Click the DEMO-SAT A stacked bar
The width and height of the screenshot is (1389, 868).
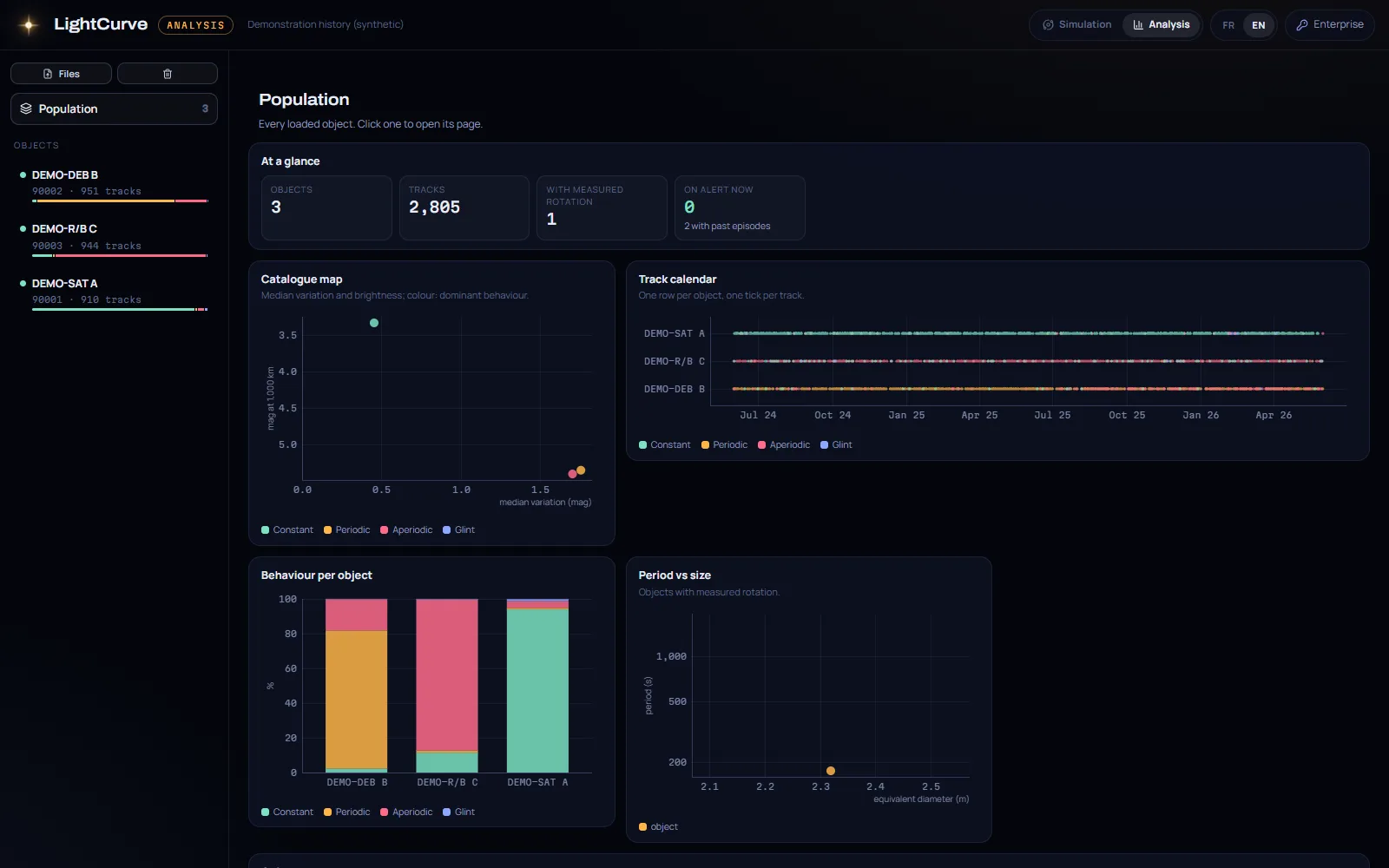[537, 686]
